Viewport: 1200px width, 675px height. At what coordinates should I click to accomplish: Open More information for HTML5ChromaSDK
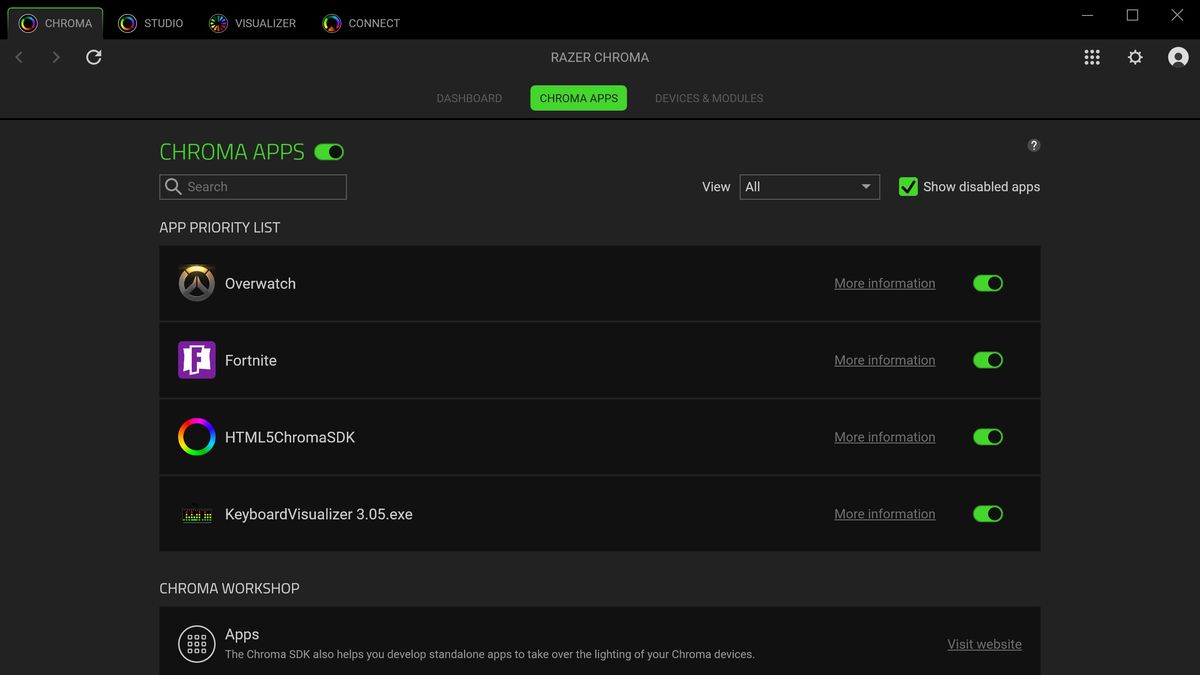884,437
